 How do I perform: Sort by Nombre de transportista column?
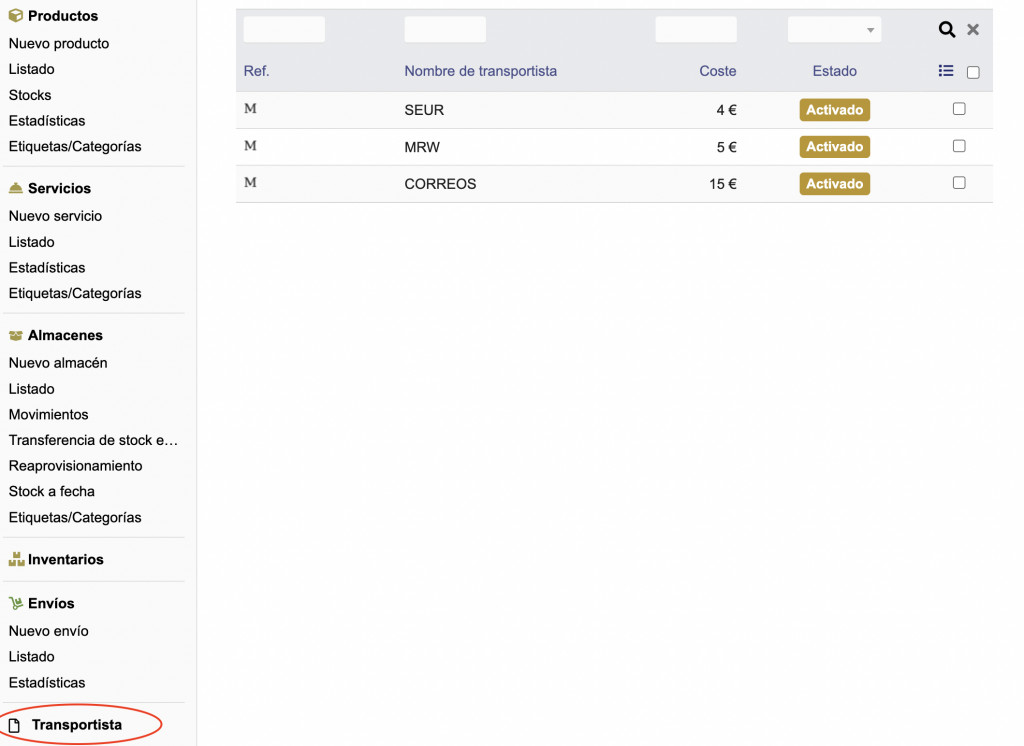[480, 71]
